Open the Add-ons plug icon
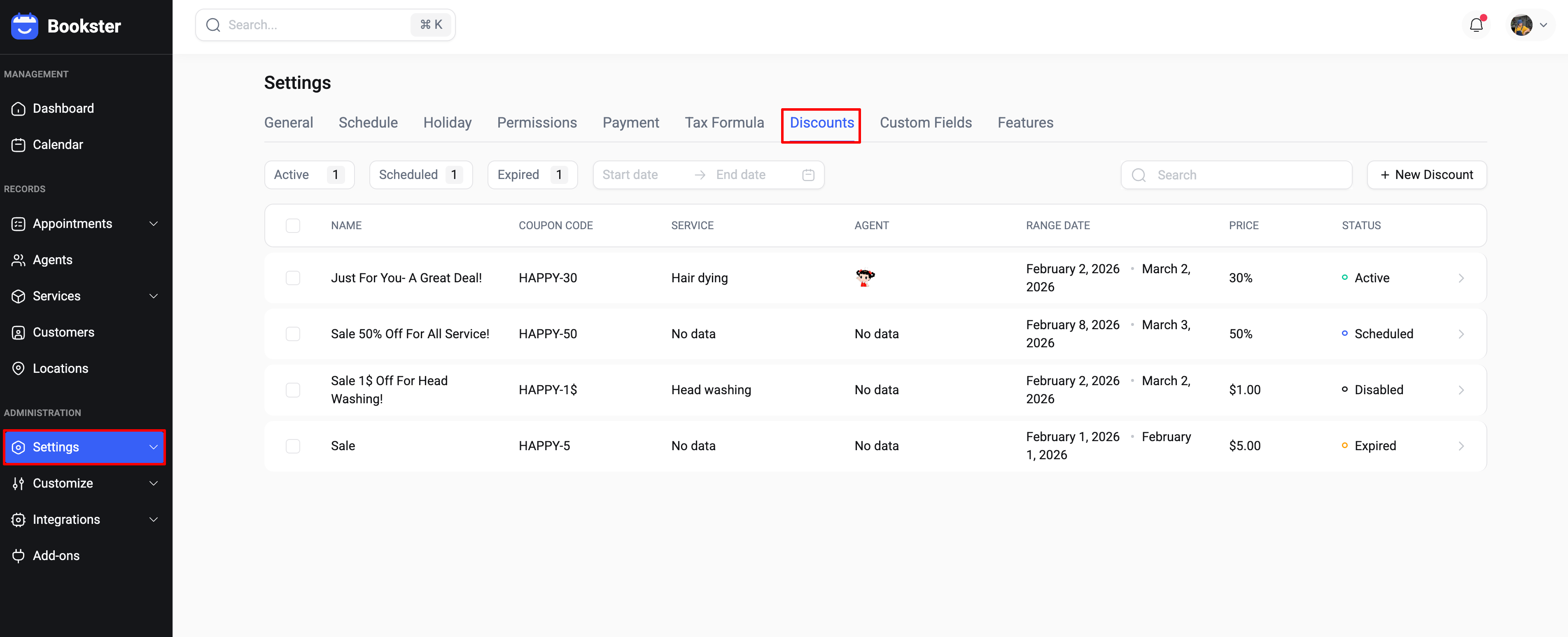The image size is (1568, 637). 18,556
